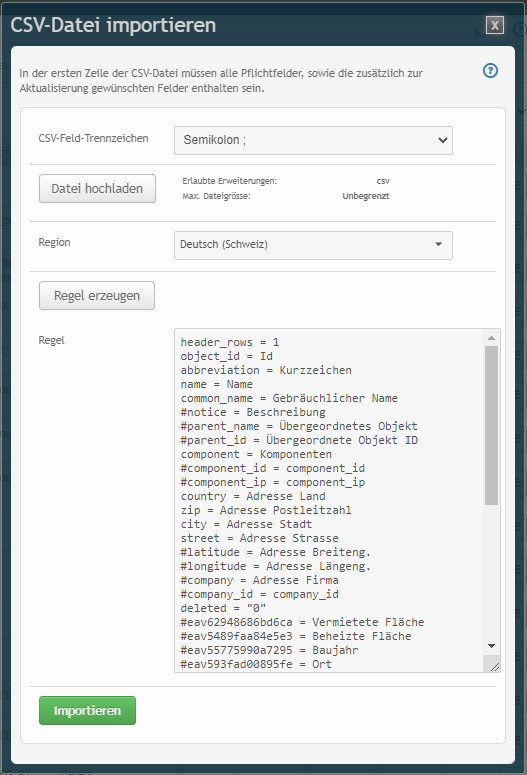Click the line "deleted = "0"" in the rule

tap(223, 608)
